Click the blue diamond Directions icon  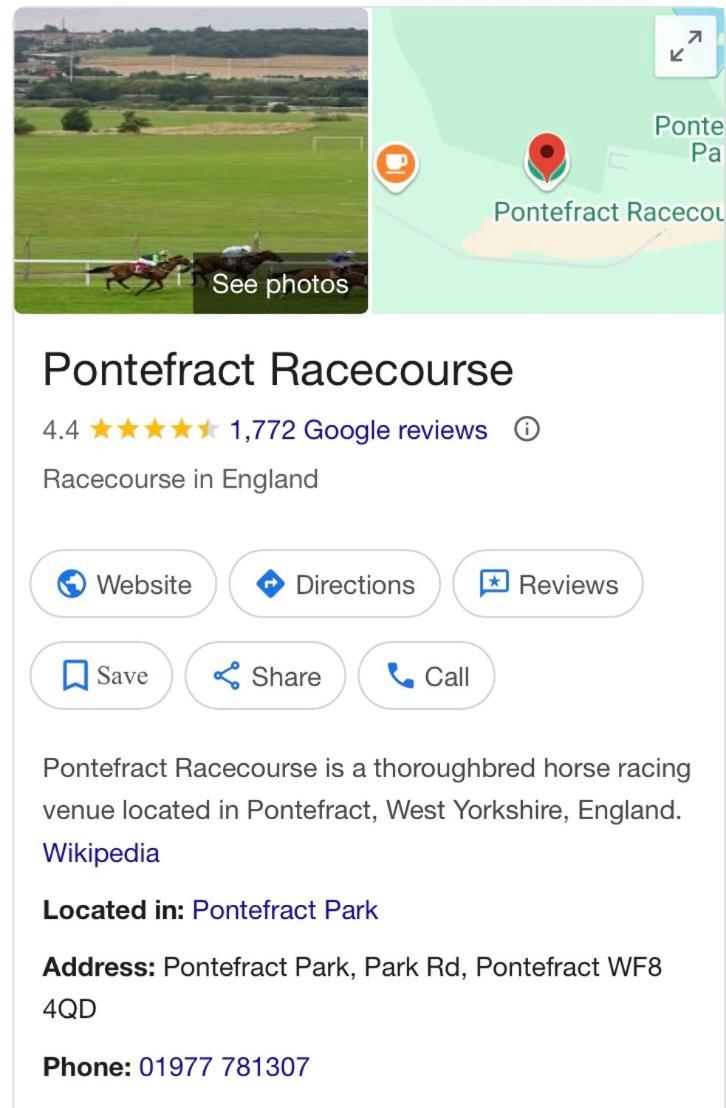[x=270, y=584]
